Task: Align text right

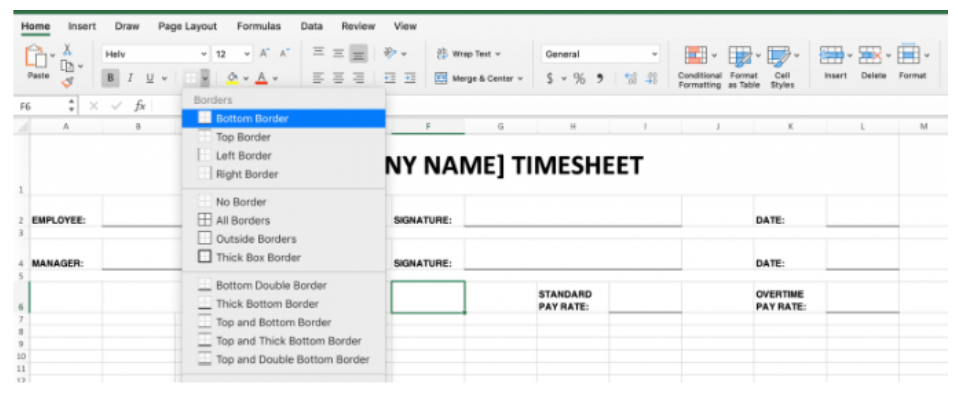Action: click(359, 78)
